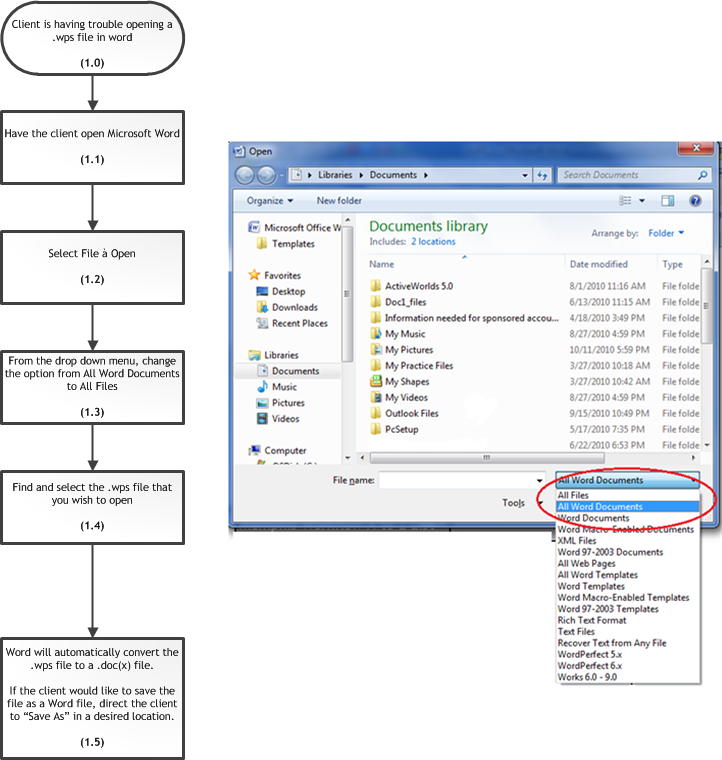Sort by Date modified column header
The height and width of the screenshot is (760, 722).
pos(599,265)
